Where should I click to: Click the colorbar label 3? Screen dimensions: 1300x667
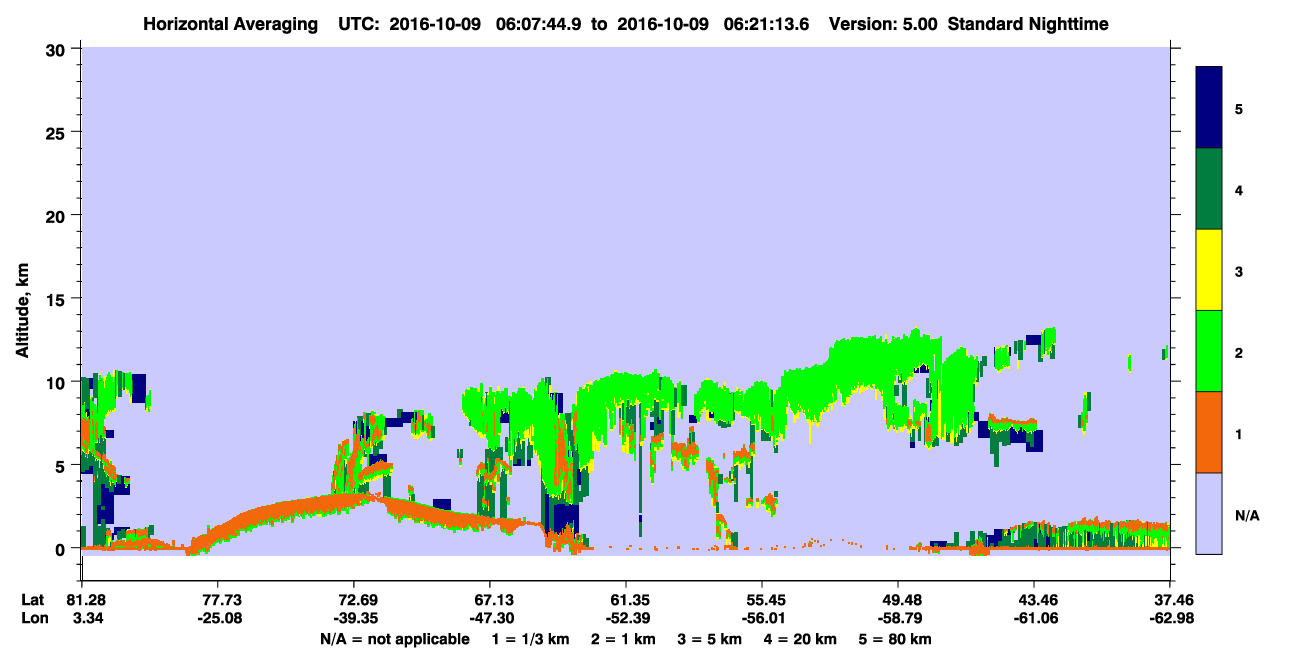point(1238,271)
